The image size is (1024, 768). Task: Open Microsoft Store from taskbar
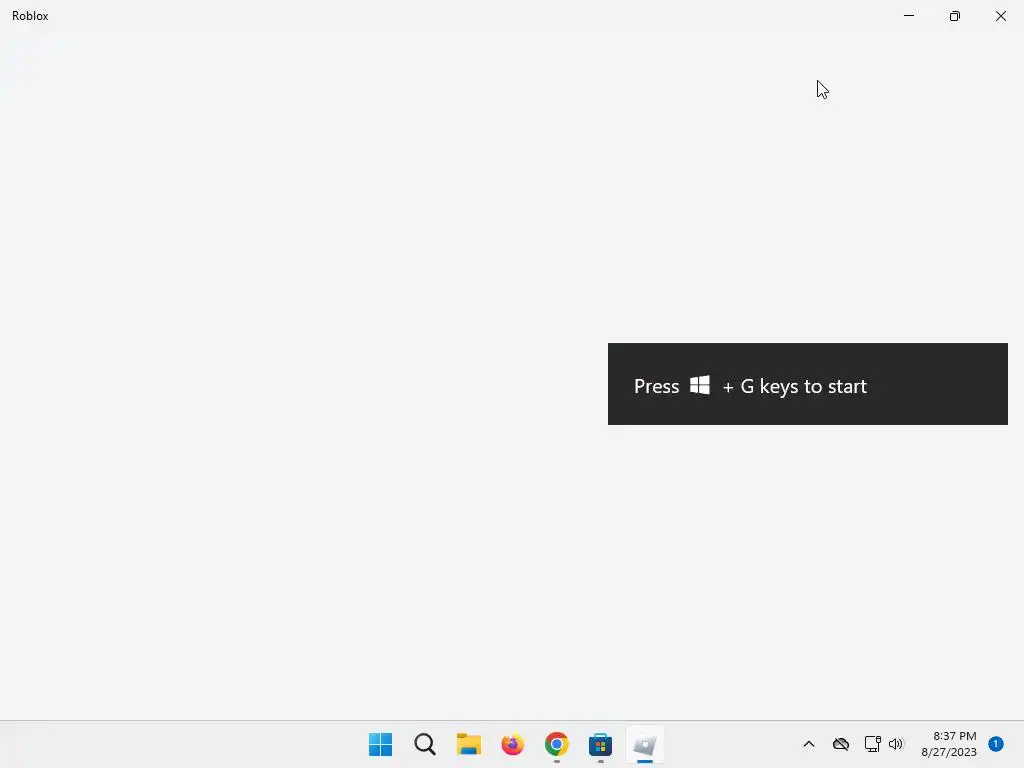pos(600,744)
